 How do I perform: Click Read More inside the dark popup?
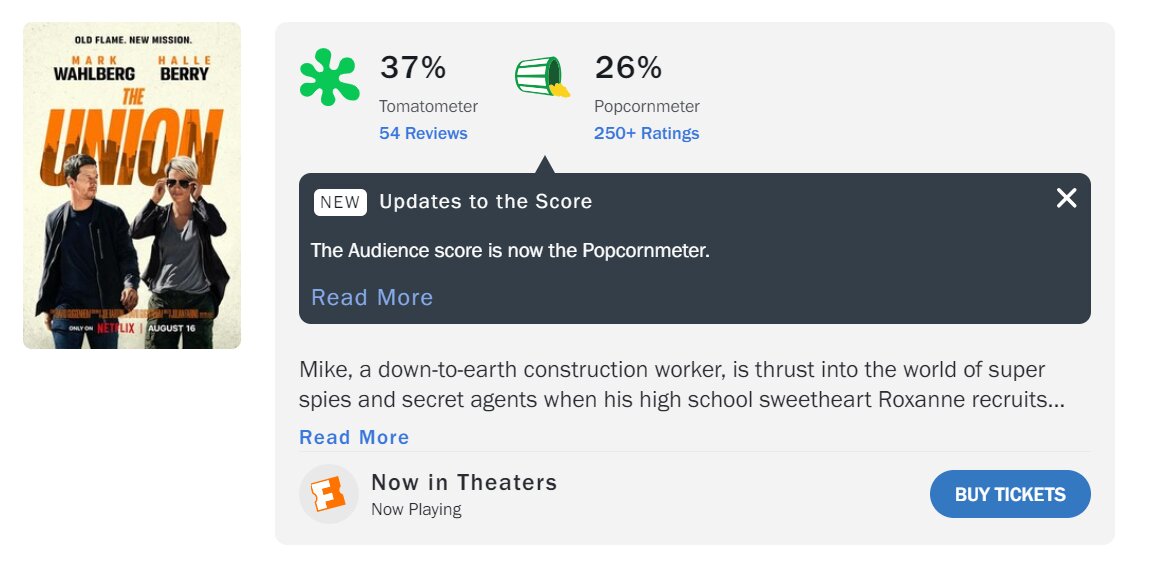point(372,297)
